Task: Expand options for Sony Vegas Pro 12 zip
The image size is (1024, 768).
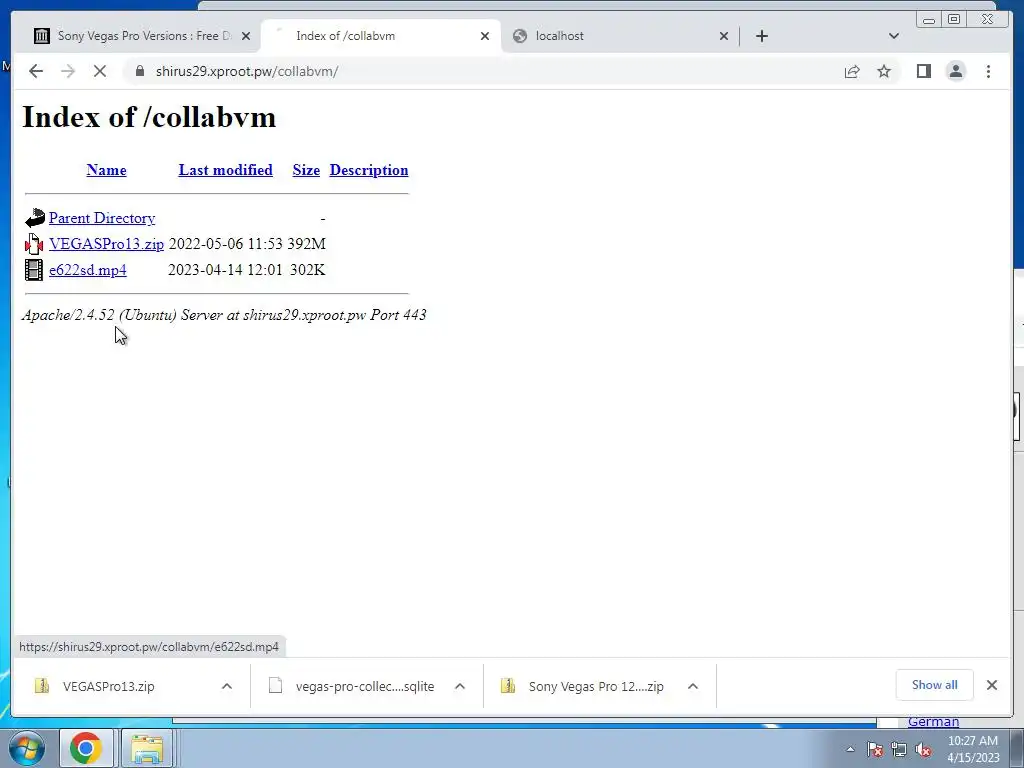Action: tap(693, 686)
